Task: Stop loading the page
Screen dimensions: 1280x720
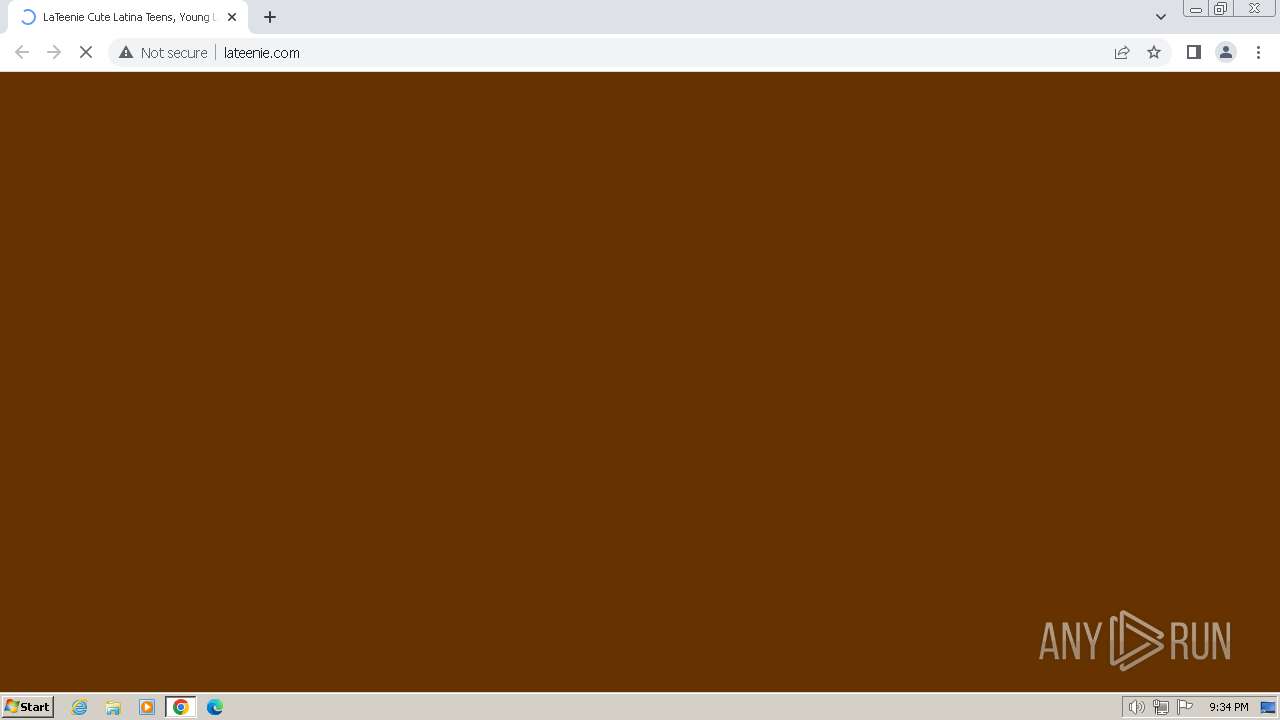Action: click(86, 53)
